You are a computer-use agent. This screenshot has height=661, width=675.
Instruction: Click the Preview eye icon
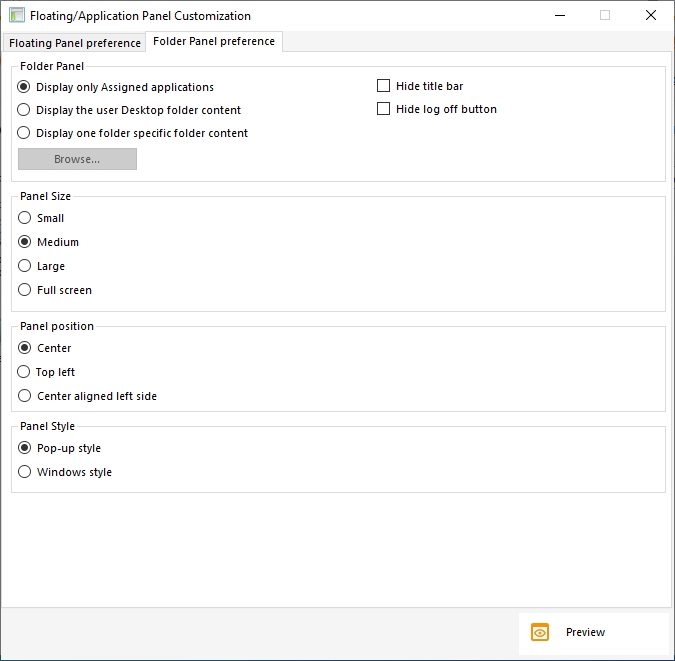coord(540,632)
